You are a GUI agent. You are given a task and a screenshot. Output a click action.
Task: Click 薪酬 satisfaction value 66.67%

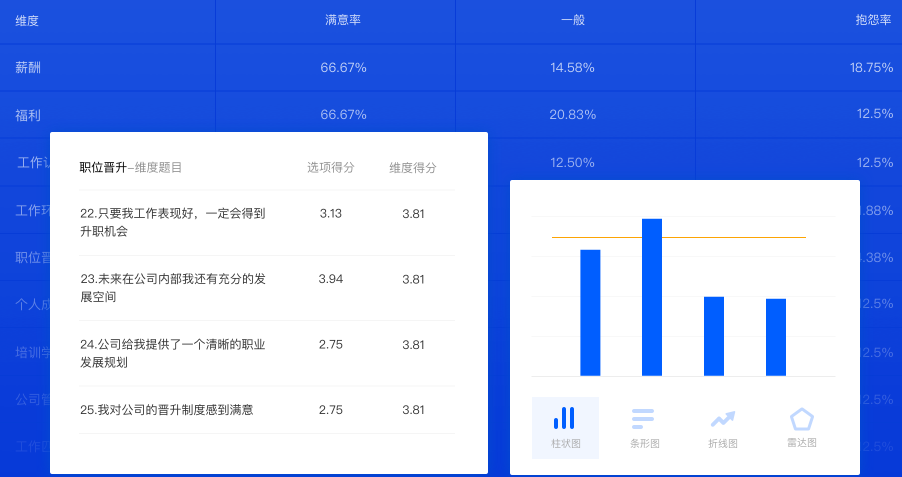coord(343,68)
